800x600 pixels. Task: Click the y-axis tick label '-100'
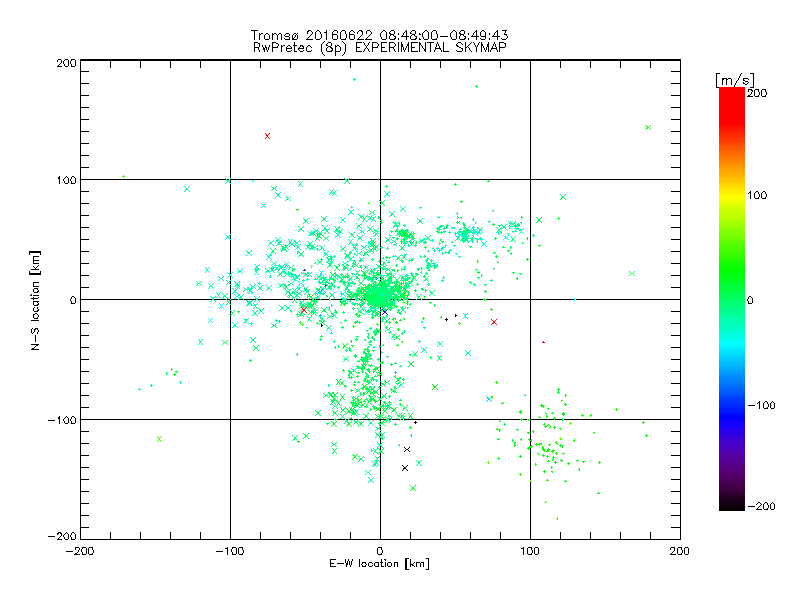click(62, 420)
